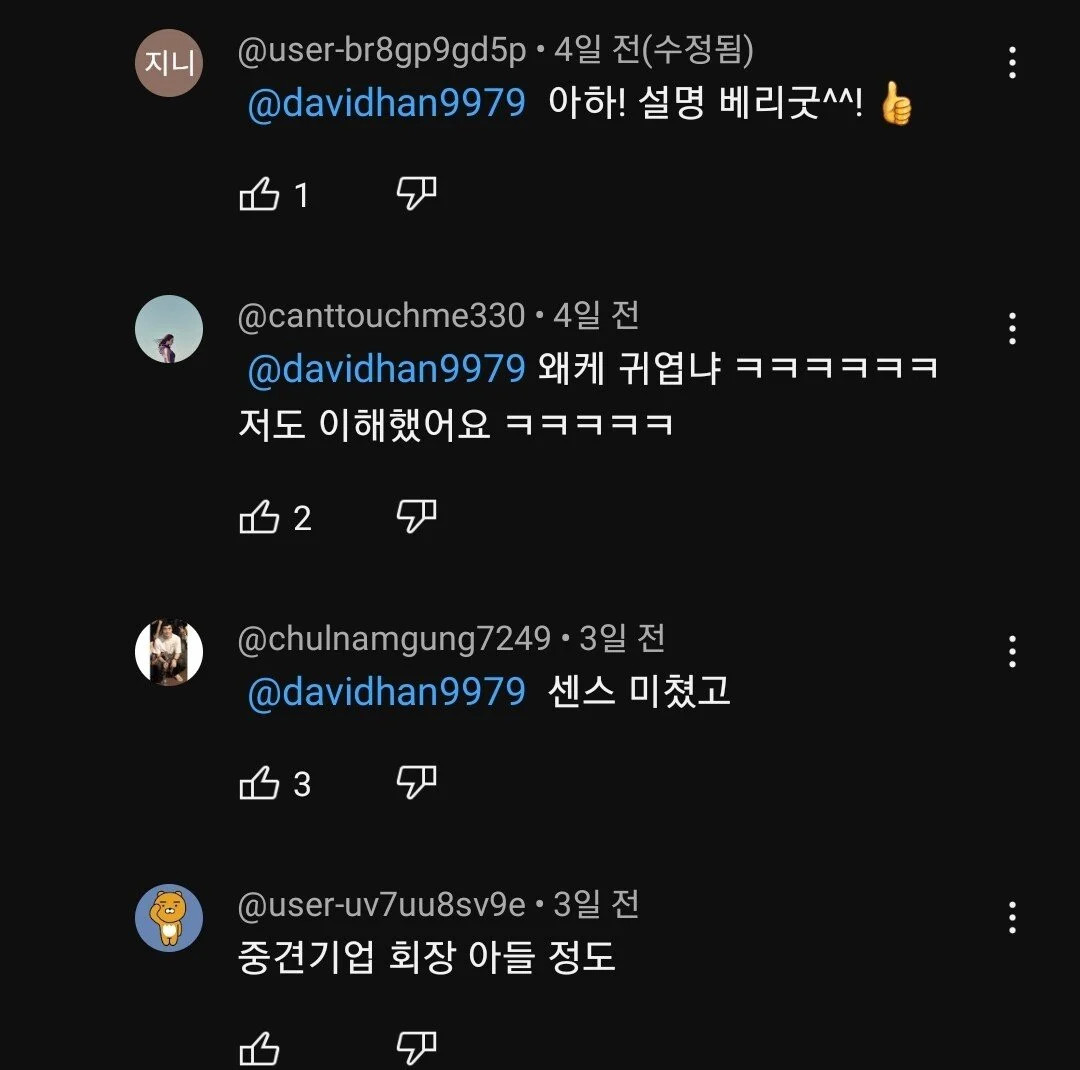
Task: Open the options menu for @user-br8gp9gd5p's comment
Action: pyautogui.click(x=1012, y=62)
